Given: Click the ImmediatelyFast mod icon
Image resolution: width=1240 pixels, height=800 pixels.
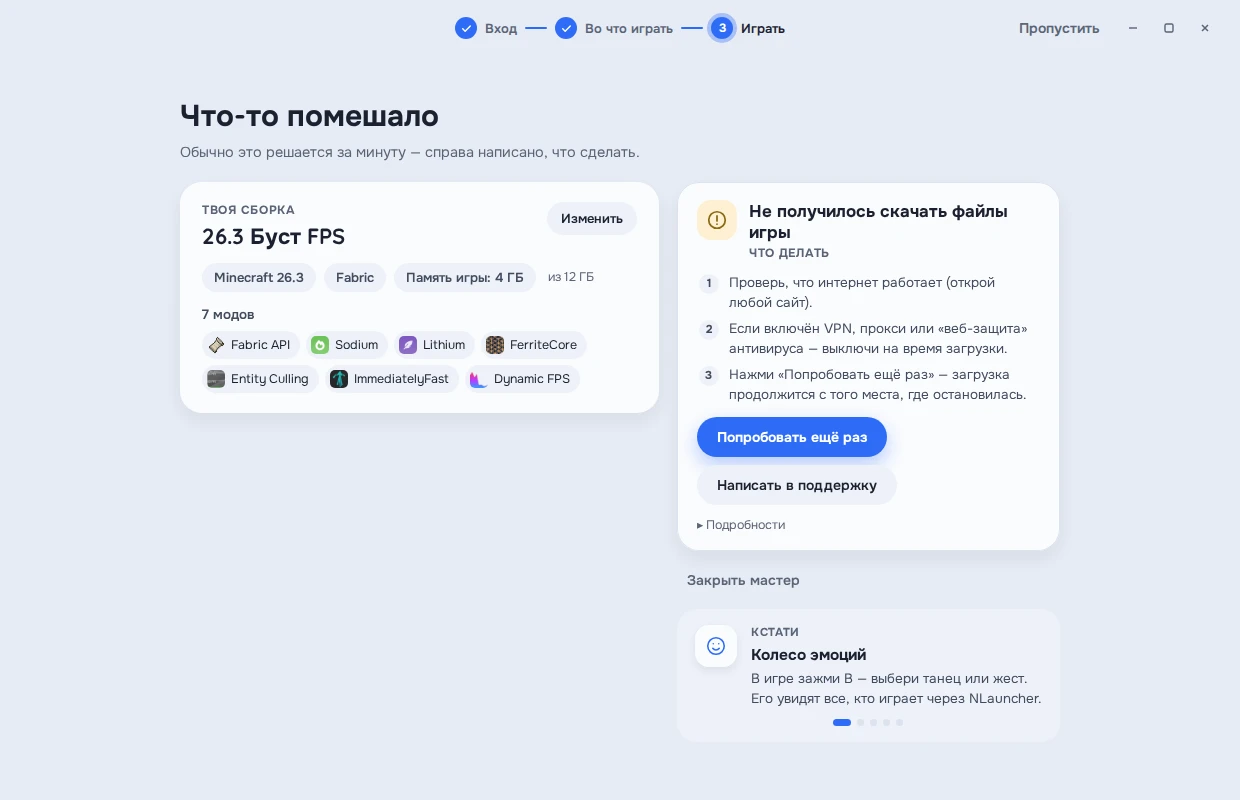Looking at the screenshot, I should 339,379.
